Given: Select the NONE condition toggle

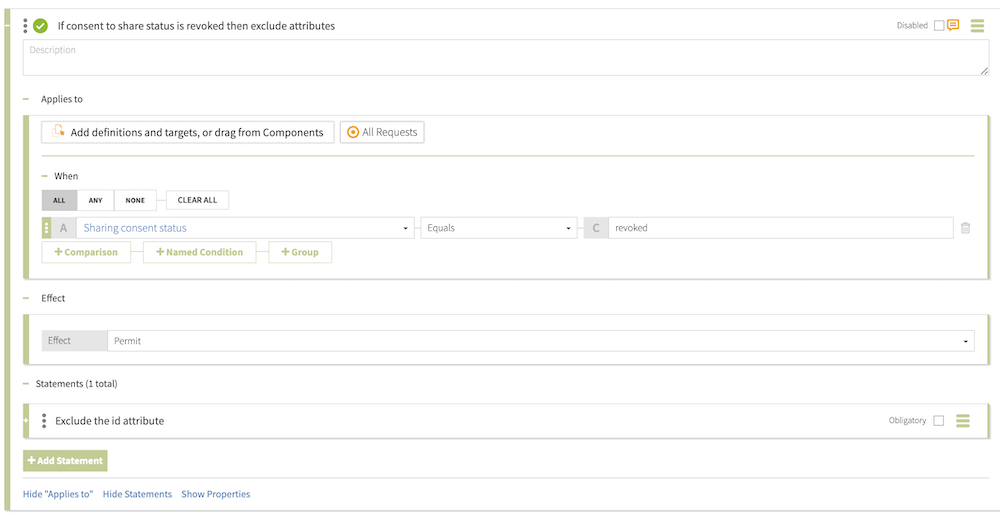Looking at the screenshot, I should click(x=135, y=200).
